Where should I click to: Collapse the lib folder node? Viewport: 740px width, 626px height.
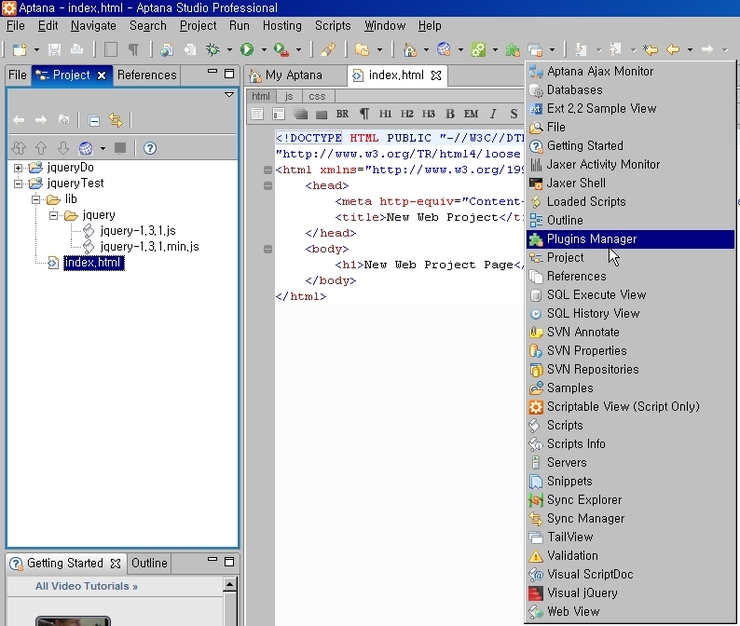point(36,199)
